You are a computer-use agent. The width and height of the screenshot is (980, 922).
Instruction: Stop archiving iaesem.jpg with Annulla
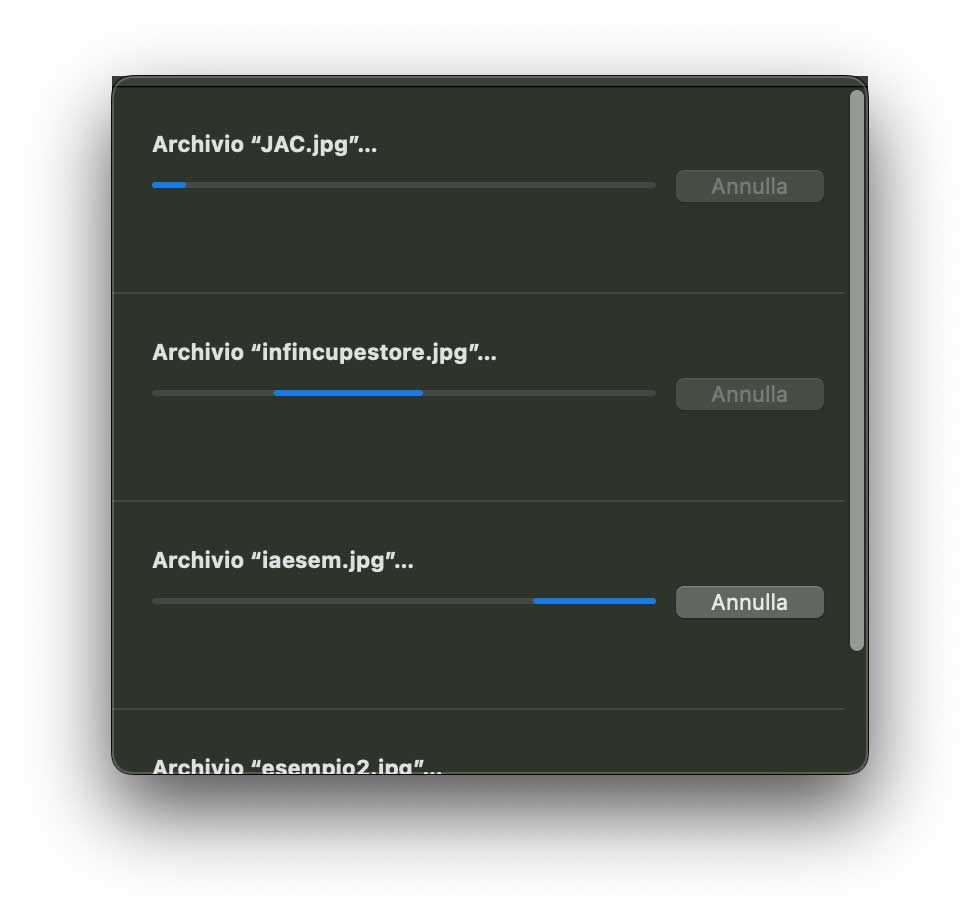point(749,602)
